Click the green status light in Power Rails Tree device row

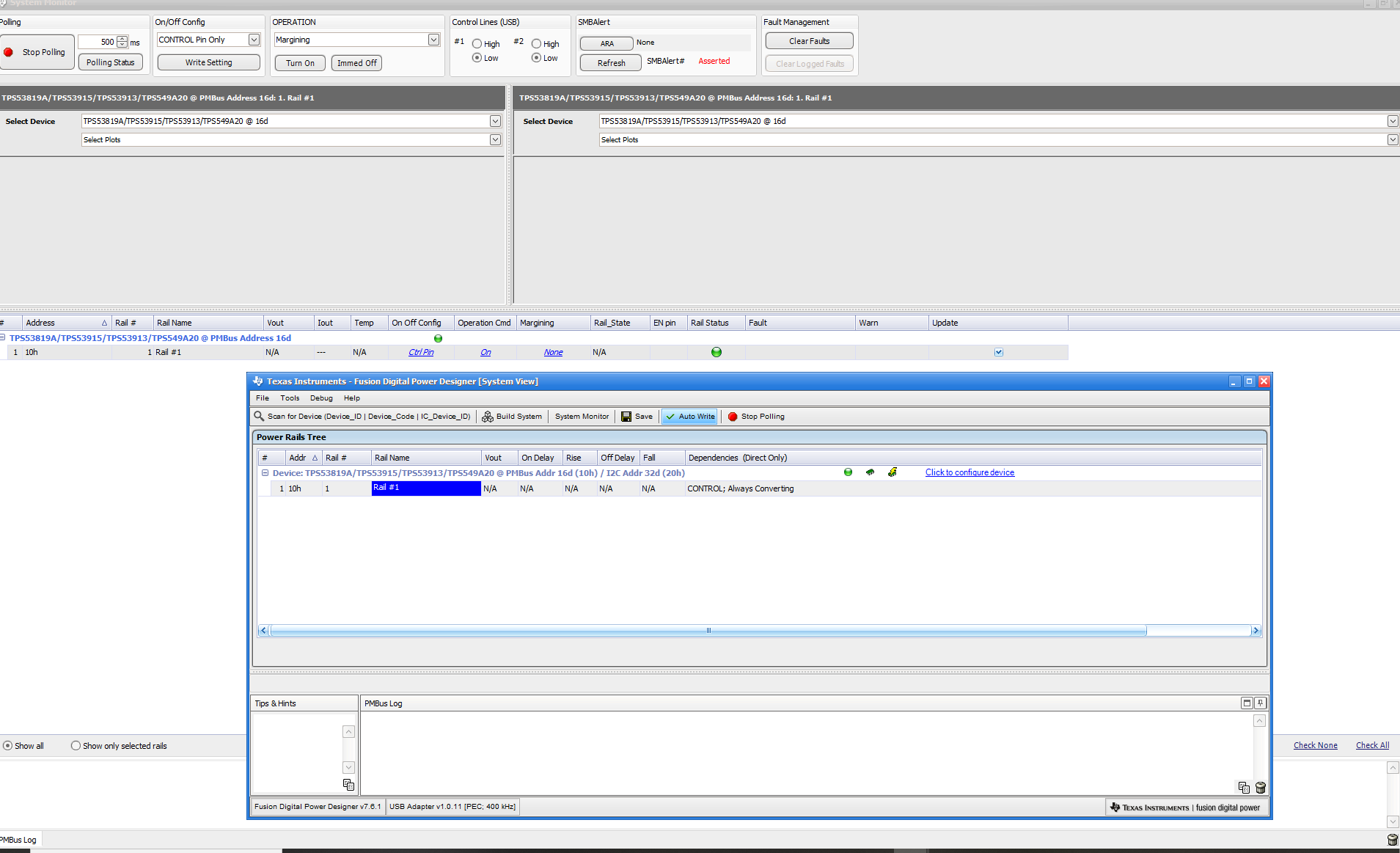coord(848,472)
